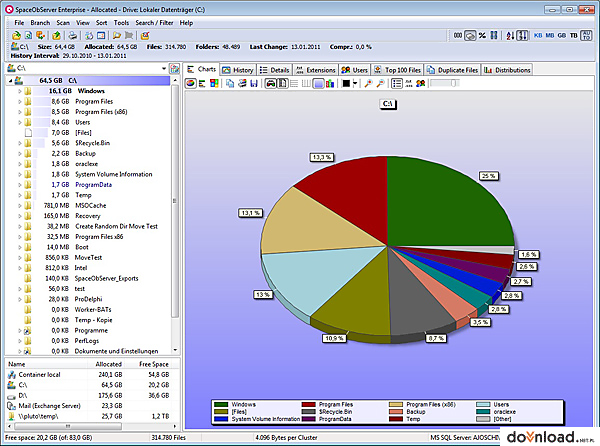Toggle the gradient background option
600x446 pixels.
click(318, 83)
